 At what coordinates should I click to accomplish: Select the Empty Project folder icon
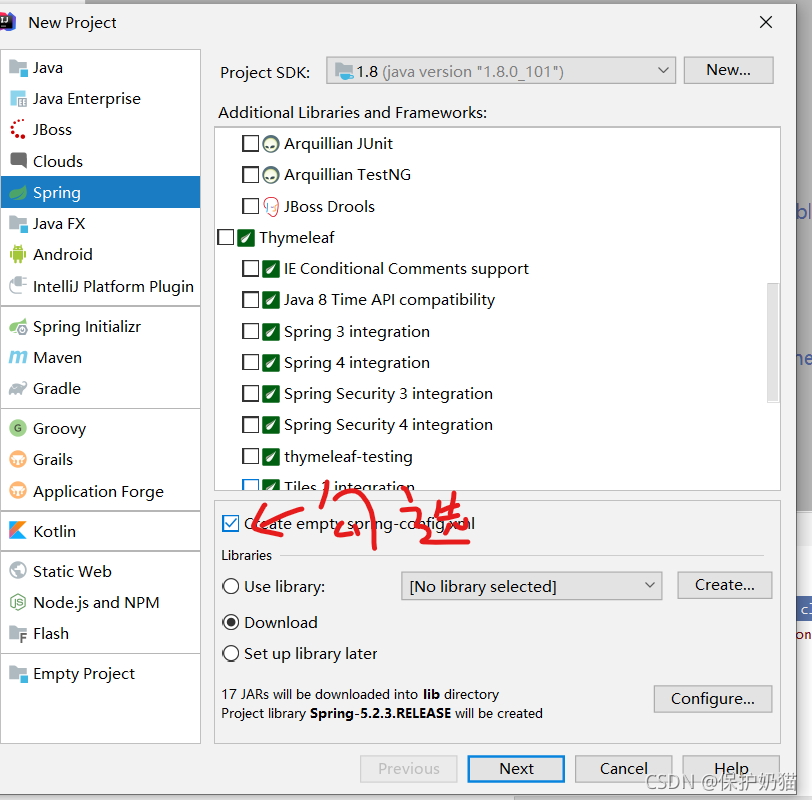coord(19,674)
